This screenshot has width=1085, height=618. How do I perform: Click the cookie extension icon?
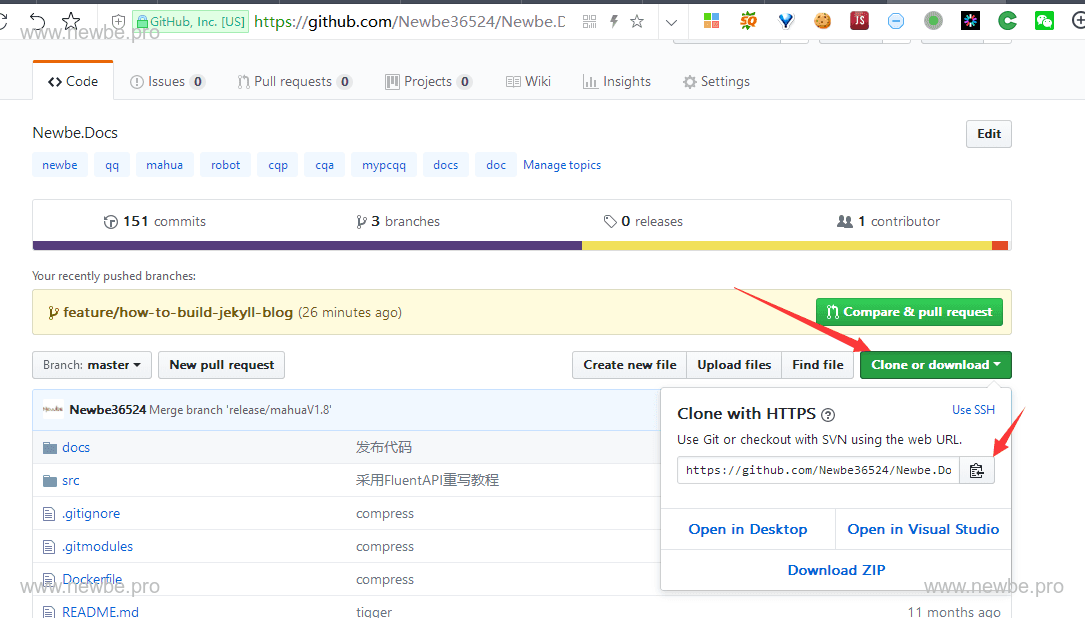coord(822,21)
